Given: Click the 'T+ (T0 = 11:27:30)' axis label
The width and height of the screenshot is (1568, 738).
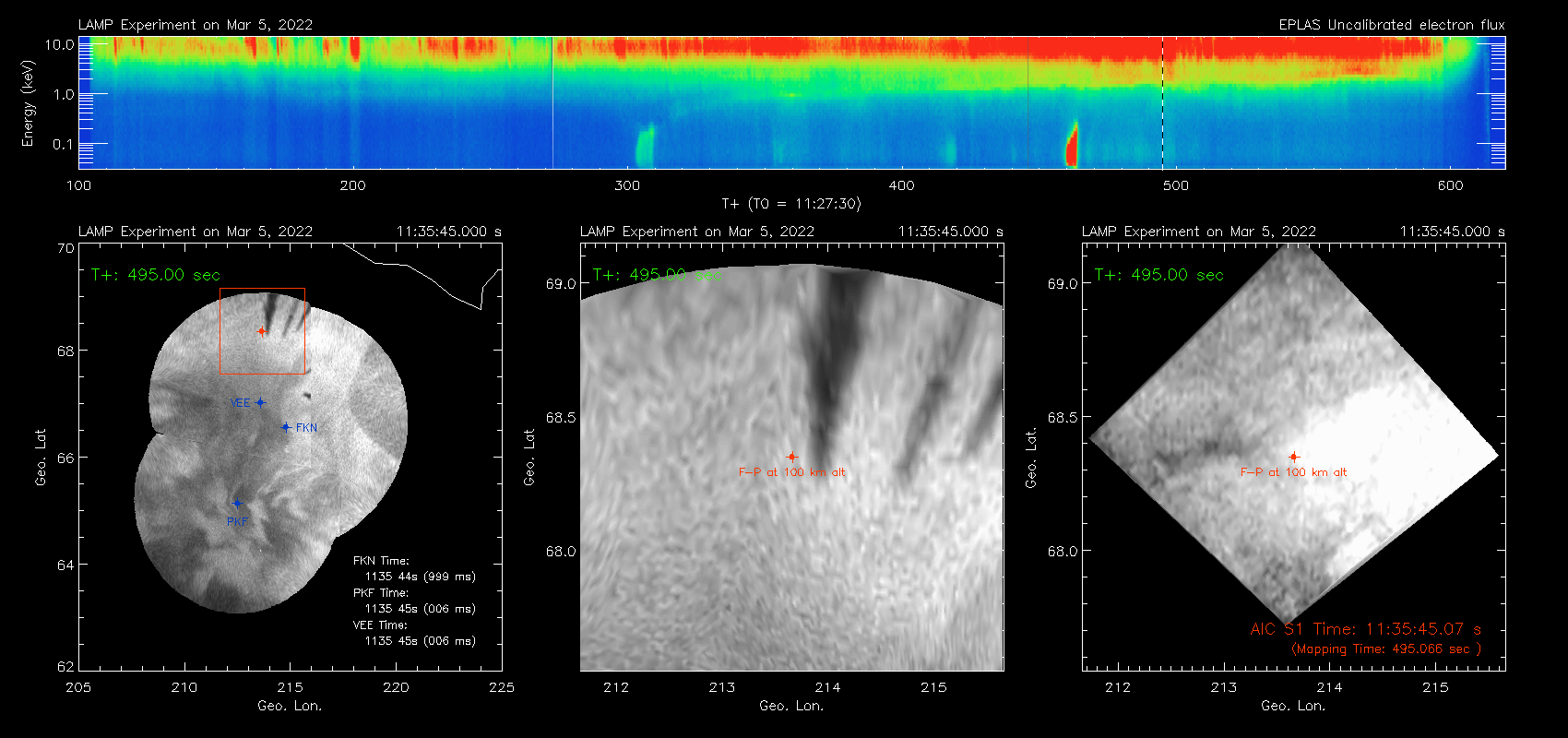Looking at the screenshot, I should tap(791, 204).
